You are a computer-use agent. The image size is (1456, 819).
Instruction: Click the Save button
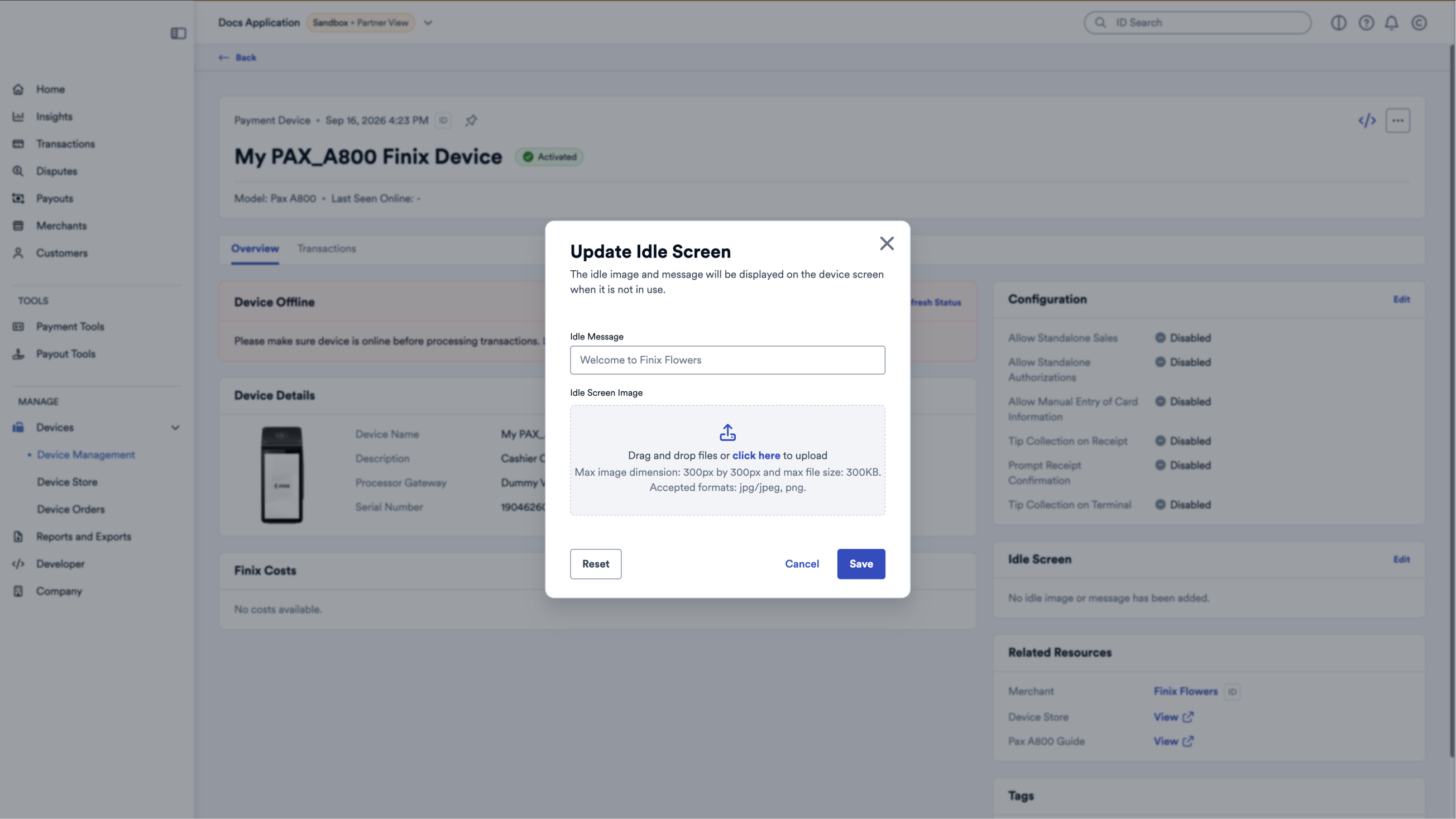click(861, 563)
